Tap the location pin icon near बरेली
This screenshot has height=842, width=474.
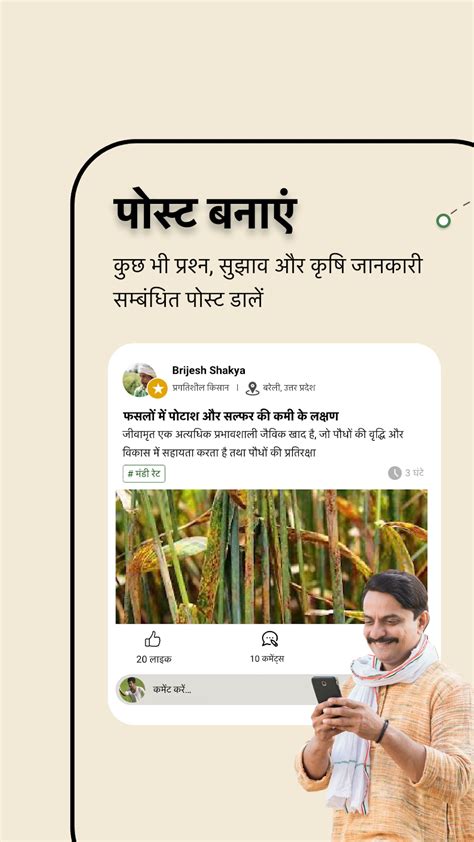[x=252, y=388]
